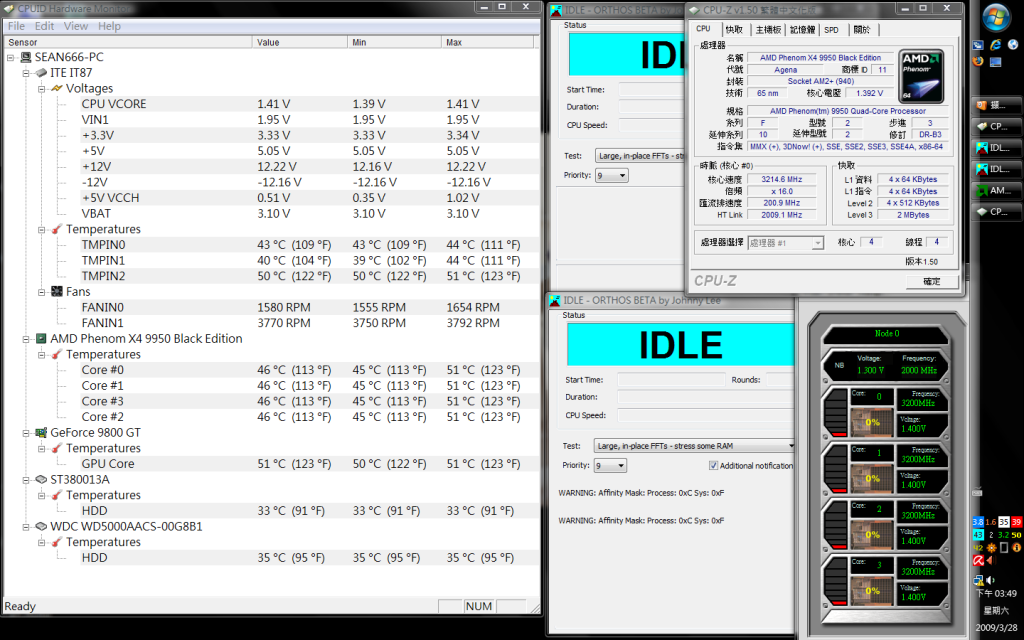Image resolution: width=1024 pixels, height=640 pixels.
Task: Click the orange gear tray icon
Action: [991, 548]
